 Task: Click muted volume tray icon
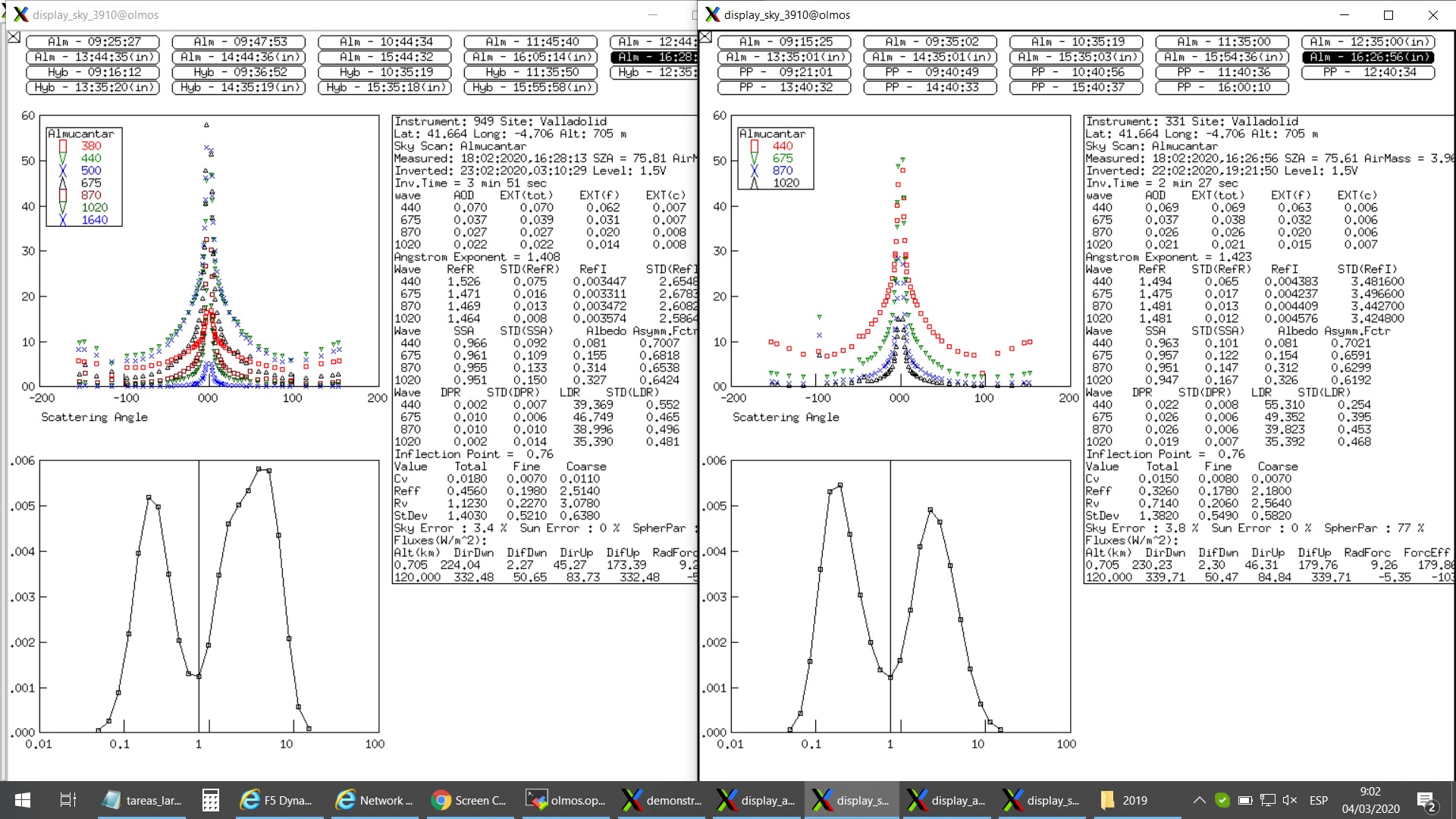[1290, 800]
